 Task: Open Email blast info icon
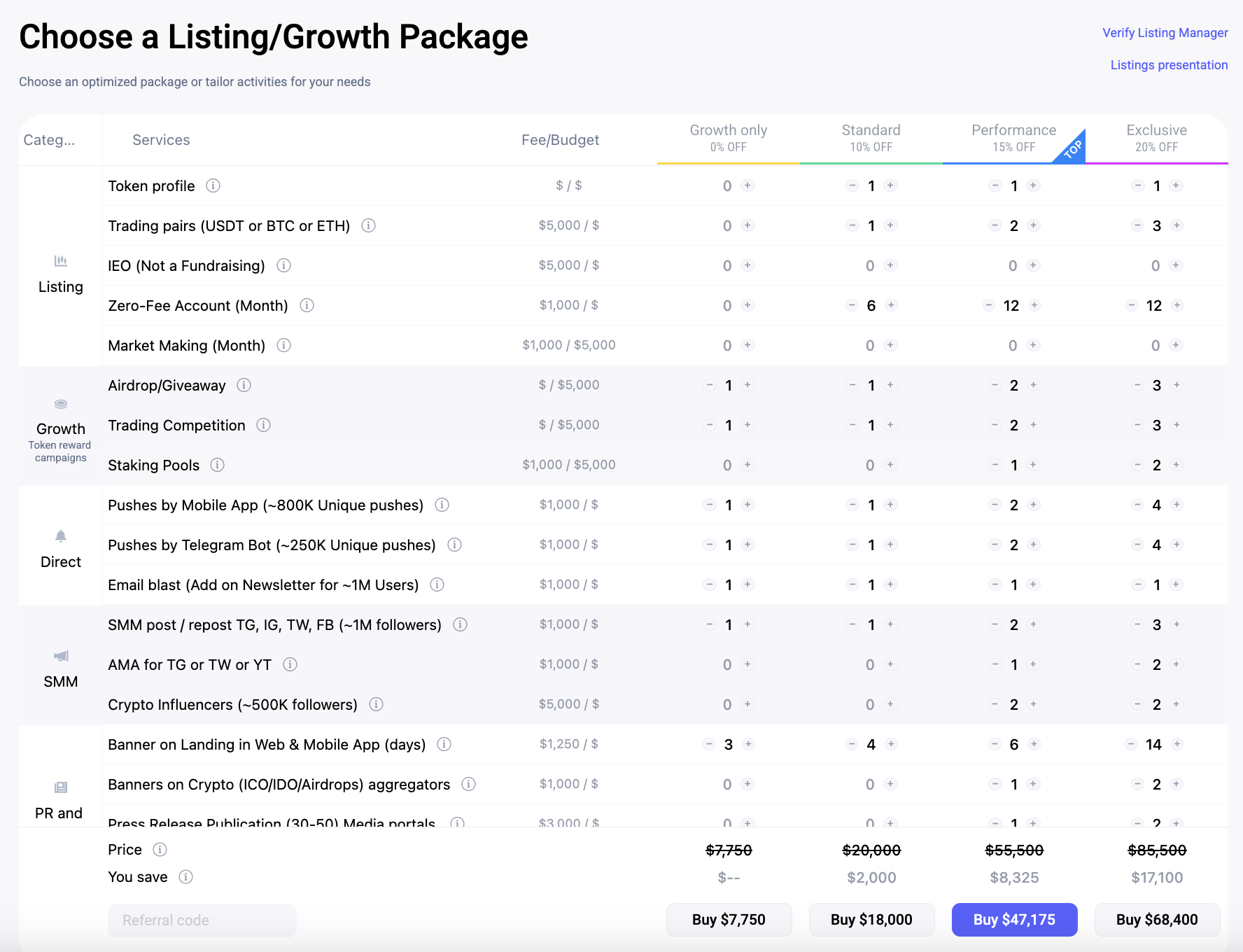pos(437,584)
